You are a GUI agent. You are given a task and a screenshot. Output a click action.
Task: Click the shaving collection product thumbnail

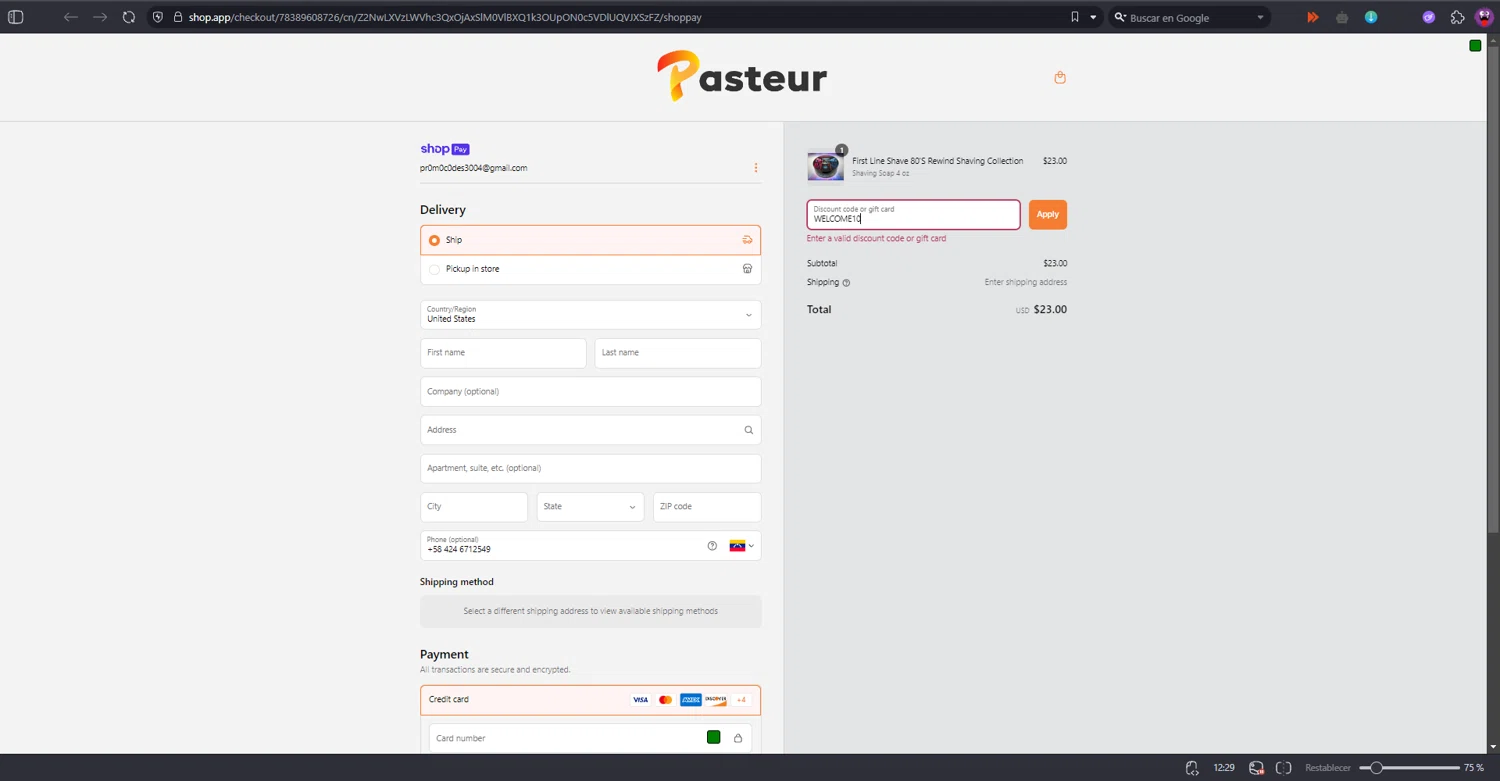click(x=826, y=167)
